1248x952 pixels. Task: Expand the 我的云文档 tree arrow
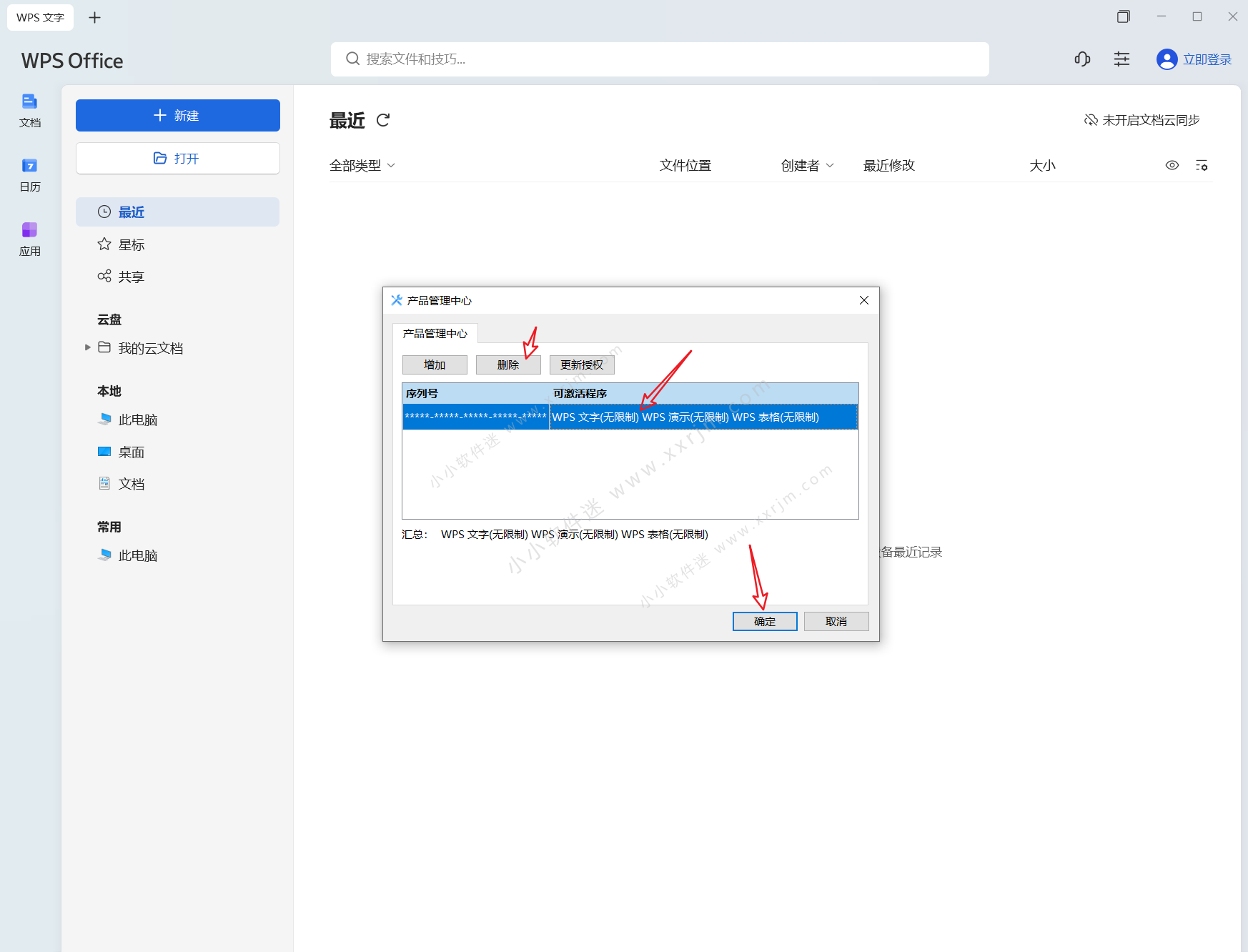point(88,347)
